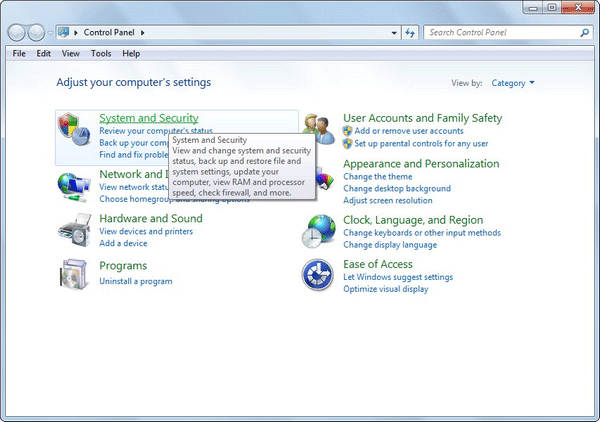Open Review your computer's status
This screenshot has height=422, width=600.
(x=156, y=131)
